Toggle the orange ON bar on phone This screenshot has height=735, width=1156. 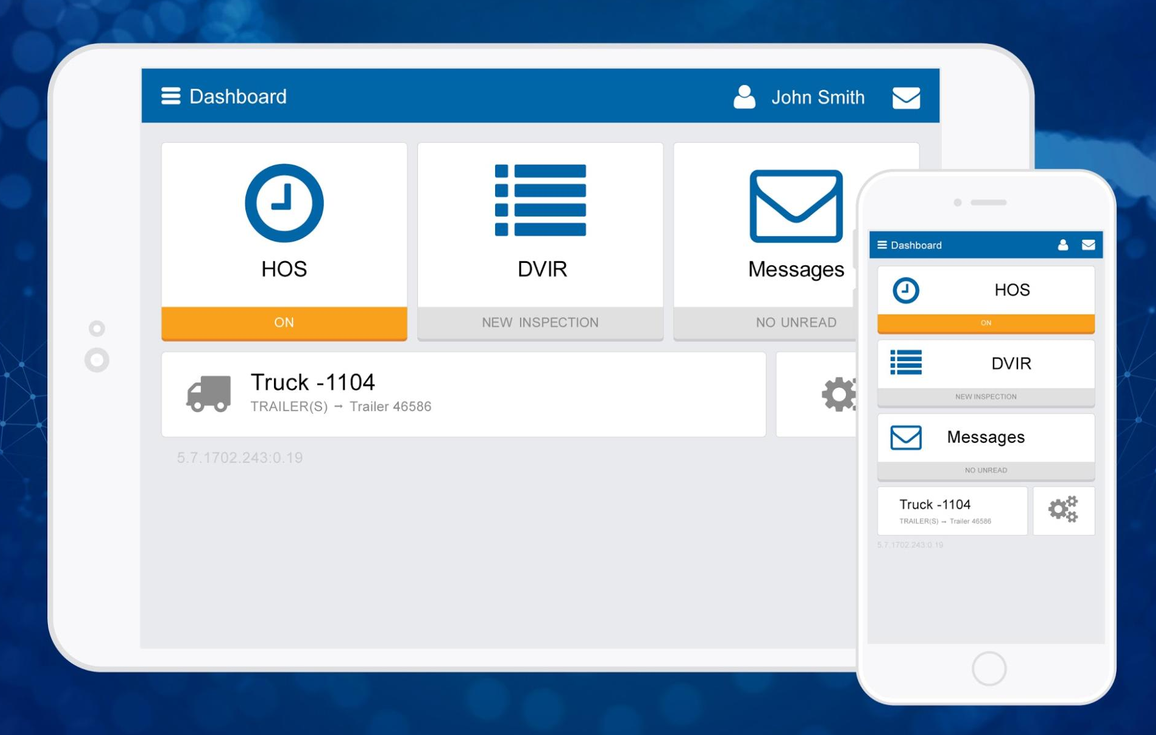[986, 323]
